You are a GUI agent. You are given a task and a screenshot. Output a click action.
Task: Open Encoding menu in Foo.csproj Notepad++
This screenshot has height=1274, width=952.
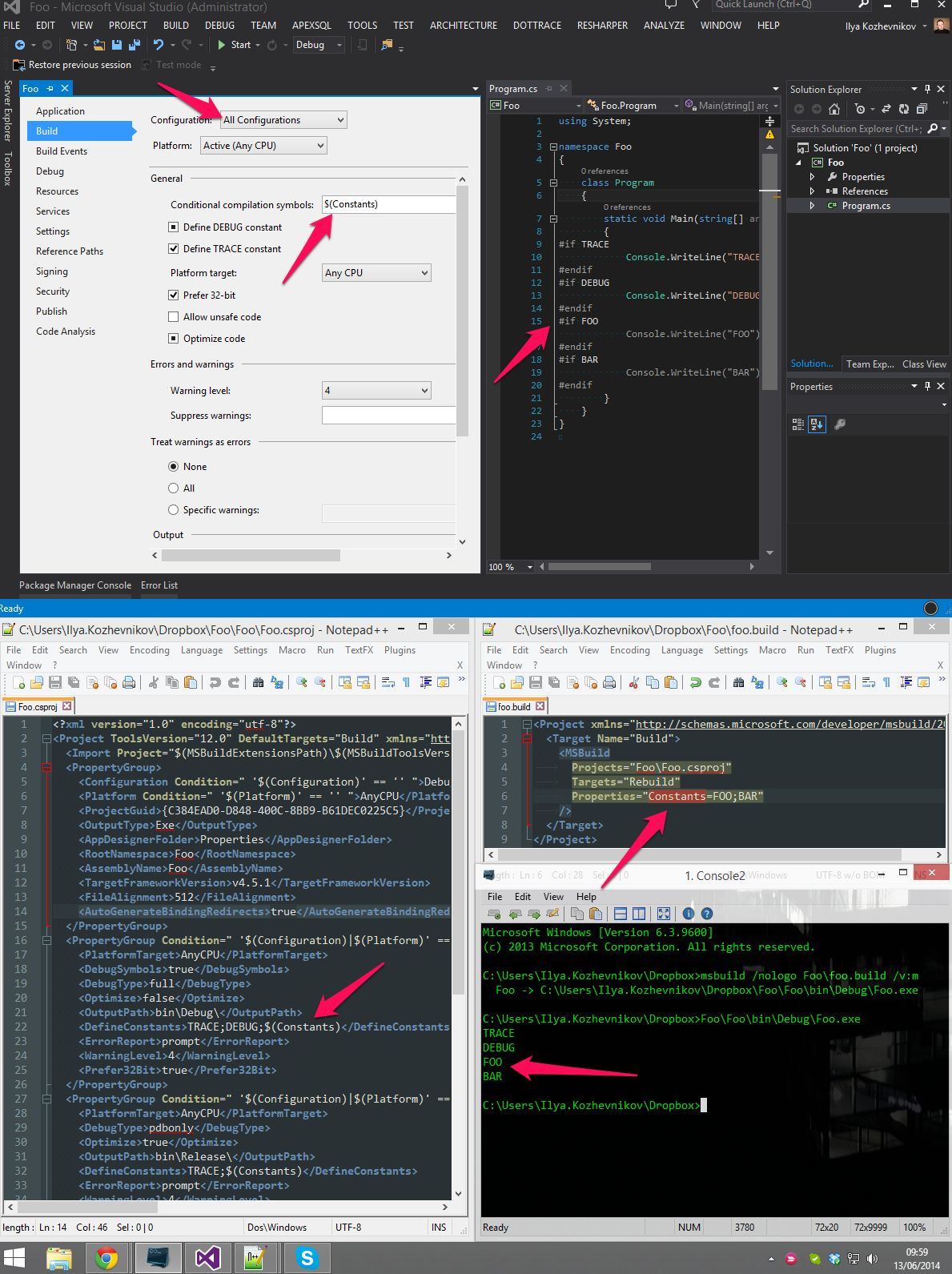tap(150, 650)
